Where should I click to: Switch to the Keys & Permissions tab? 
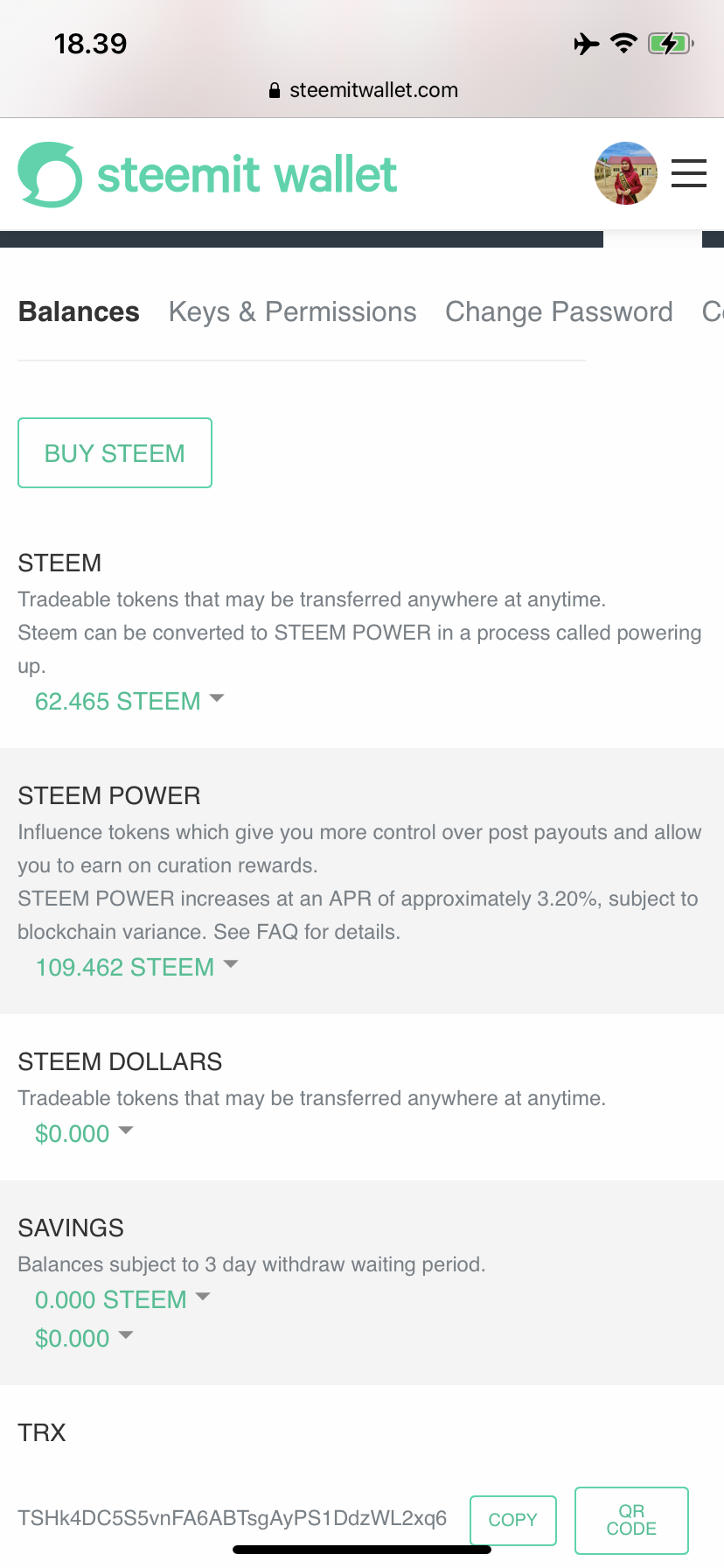click(x=292, y=312)
